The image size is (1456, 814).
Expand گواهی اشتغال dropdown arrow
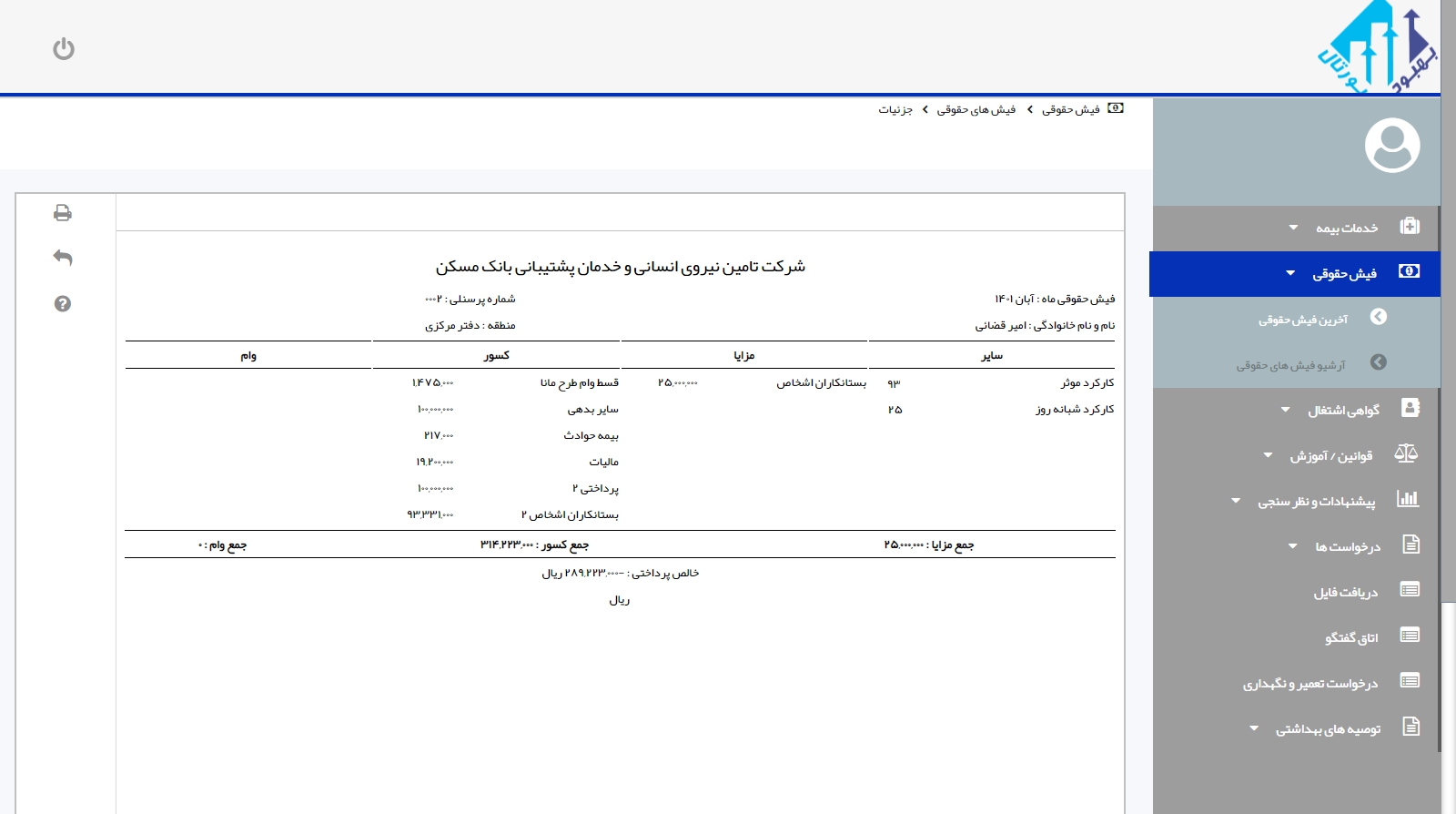[1285, 410]
